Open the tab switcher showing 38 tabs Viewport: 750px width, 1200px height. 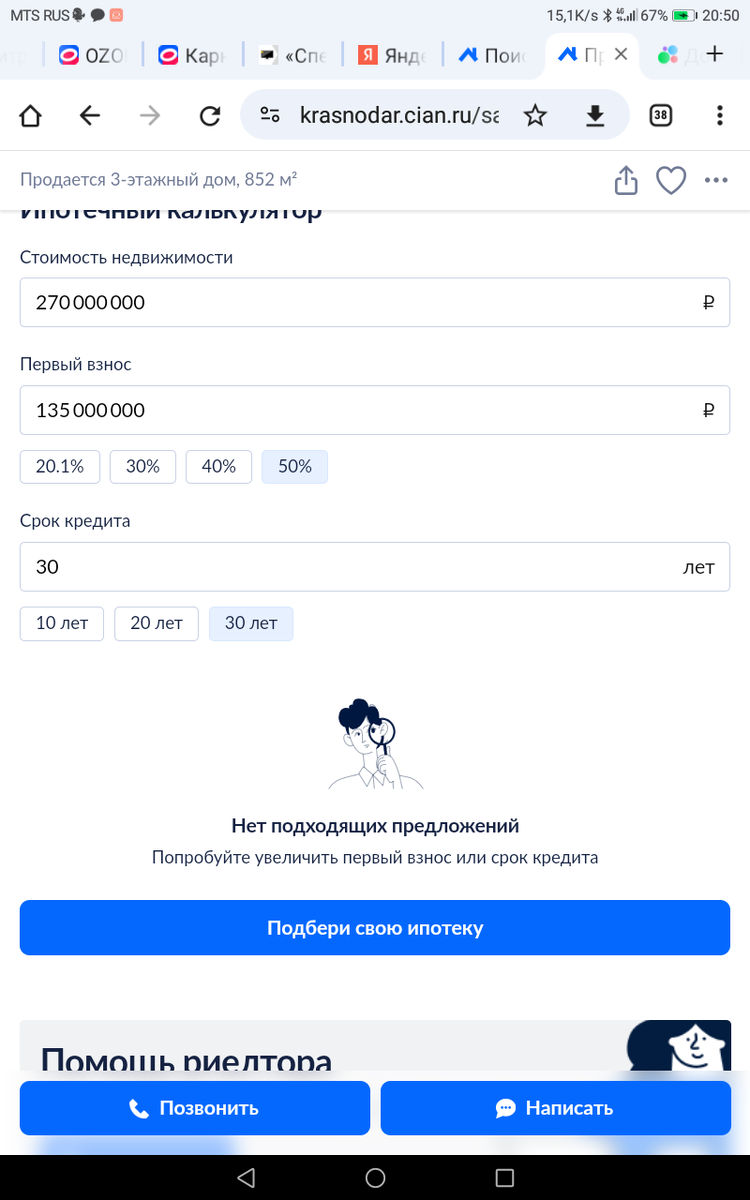tap(660, 115)
